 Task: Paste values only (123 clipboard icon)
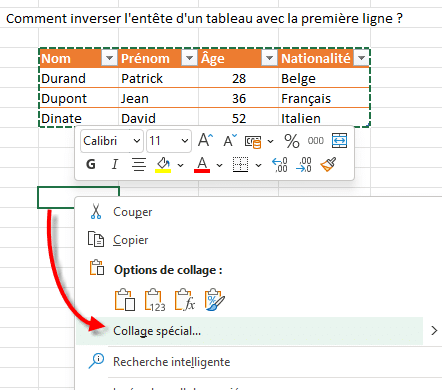click(x=155, y=300)
